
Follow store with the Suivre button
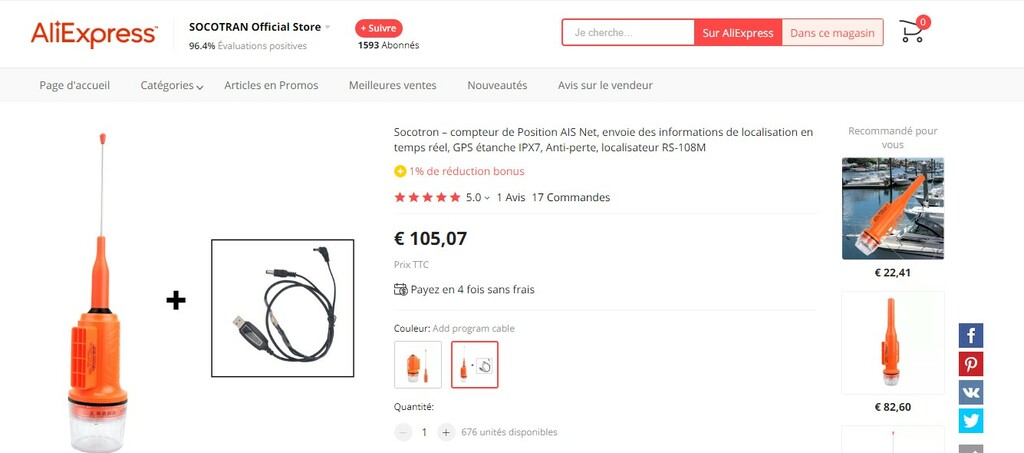tap(379, 28)
